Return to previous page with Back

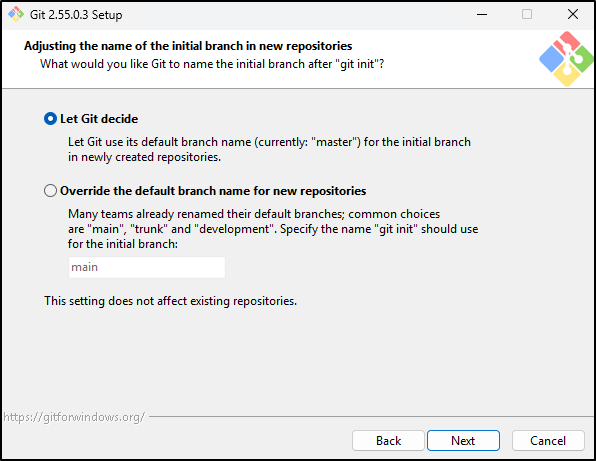click(388, 440)
